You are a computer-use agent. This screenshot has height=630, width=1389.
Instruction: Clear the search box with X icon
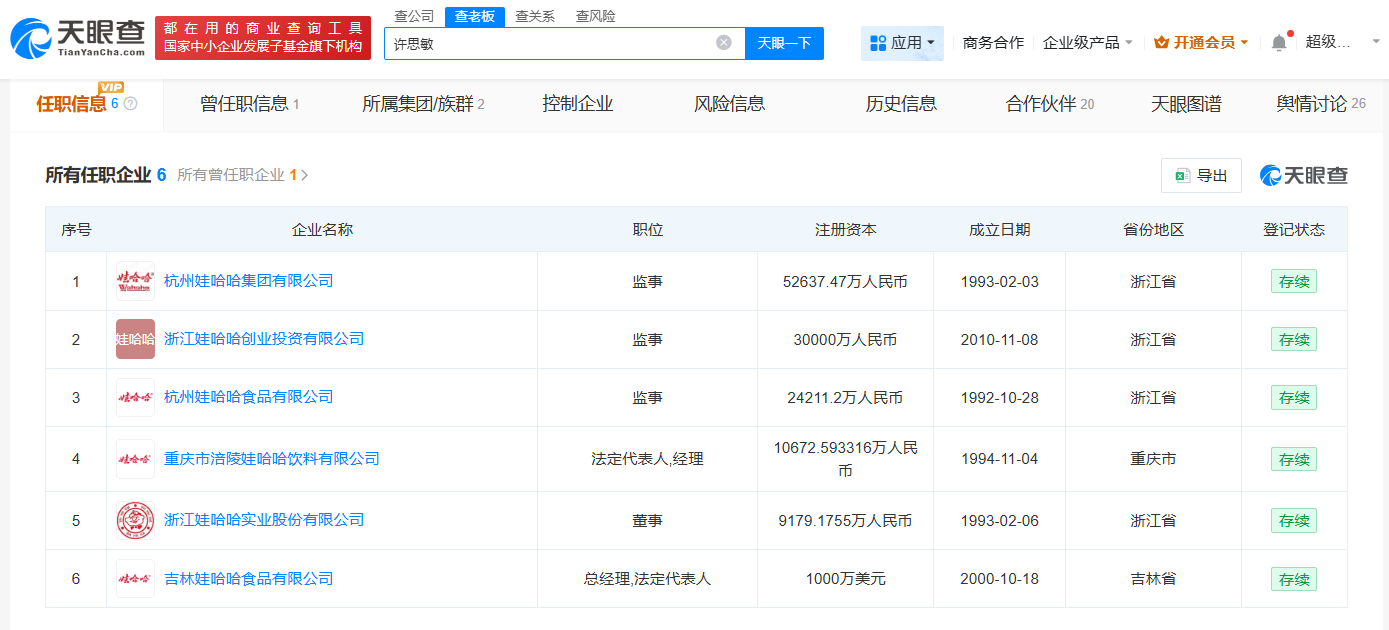724,43
